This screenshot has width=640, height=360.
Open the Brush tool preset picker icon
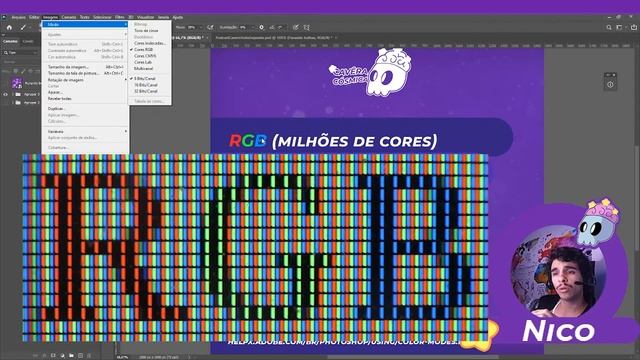(x=24, y=27)
